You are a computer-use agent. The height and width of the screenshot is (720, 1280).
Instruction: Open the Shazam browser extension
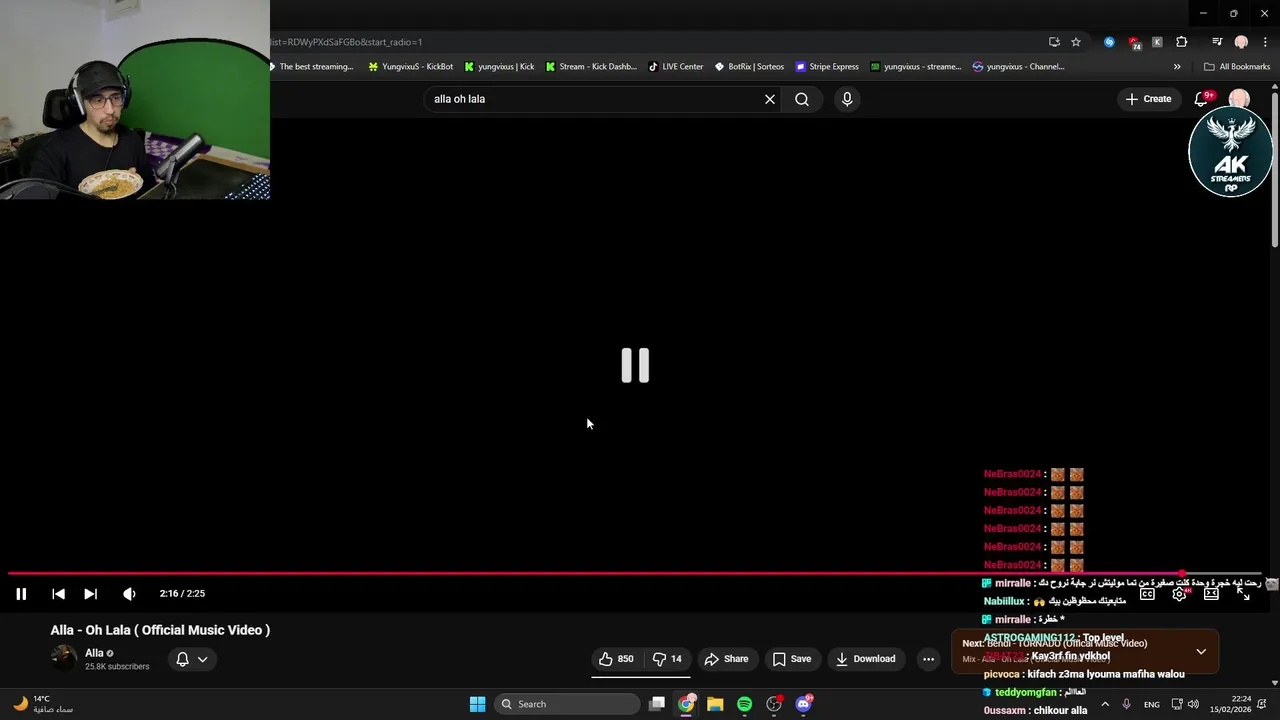1109,42
